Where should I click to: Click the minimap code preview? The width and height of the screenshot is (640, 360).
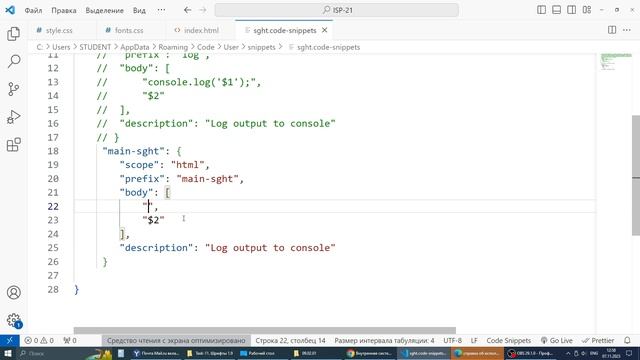point(616,61)
